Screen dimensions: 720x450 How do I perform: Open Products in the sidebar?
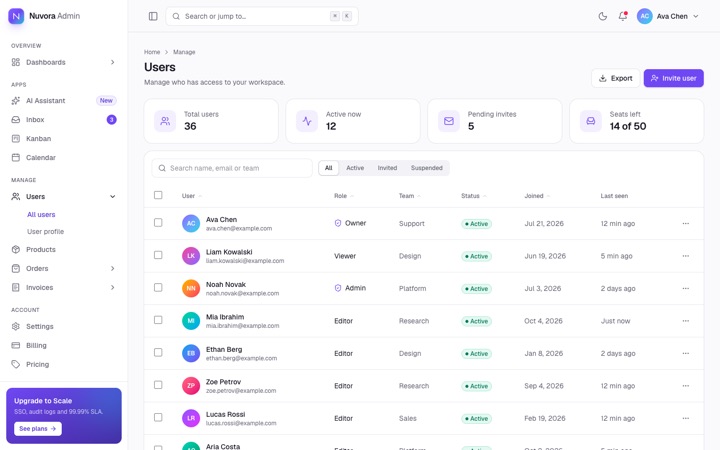63,249
